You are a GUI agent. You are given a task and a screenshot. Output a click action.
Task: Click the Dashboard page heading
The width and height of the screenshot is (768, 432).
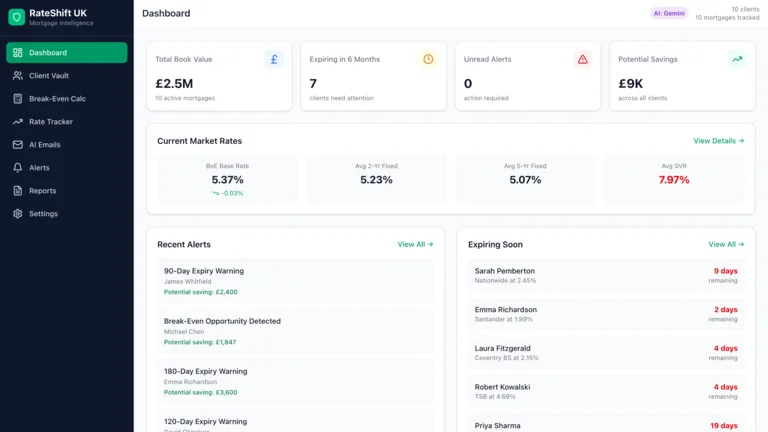[x=166, y=13]
